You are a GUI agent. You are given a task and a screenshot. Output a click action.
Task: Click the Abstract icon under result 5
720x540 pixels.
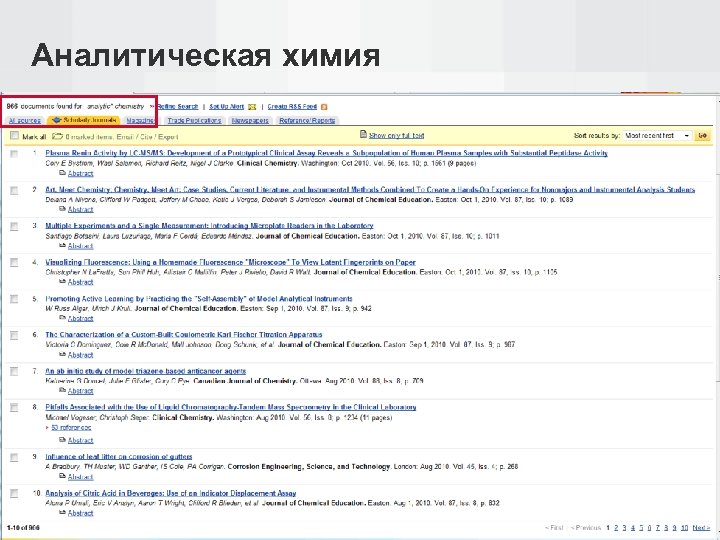pos(62,318)
